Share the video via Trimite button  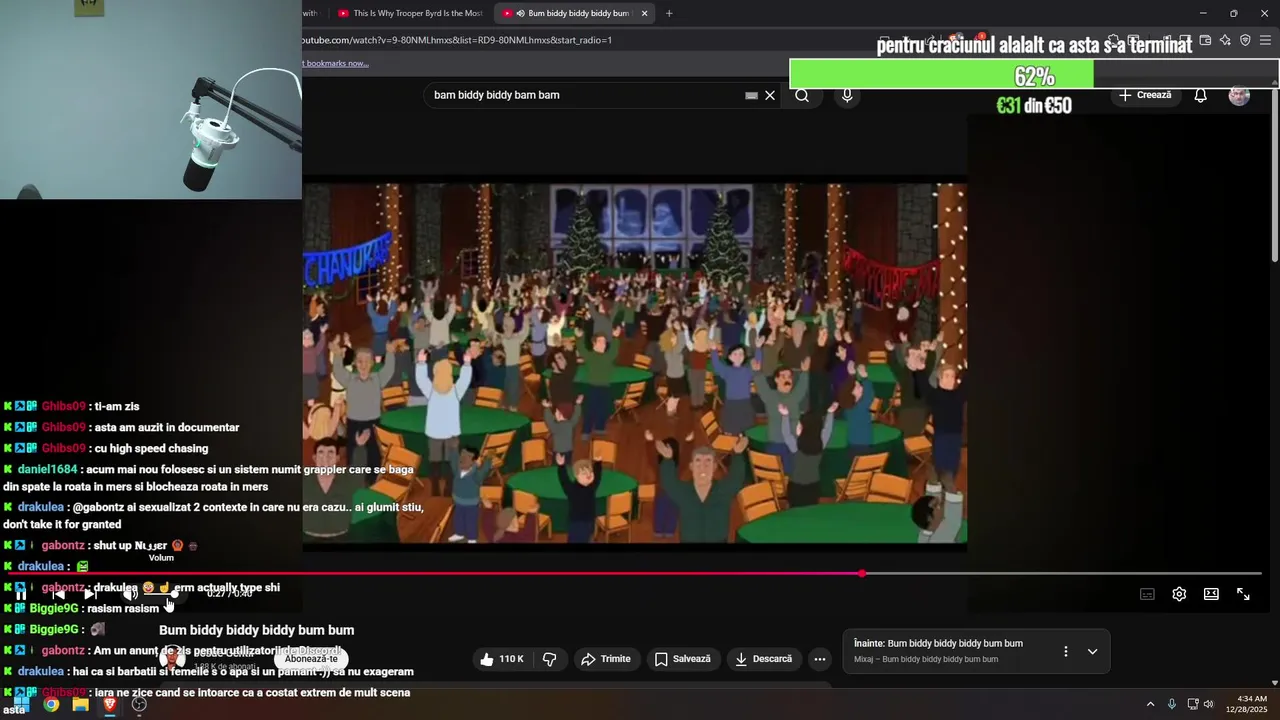tap(606, 659)
